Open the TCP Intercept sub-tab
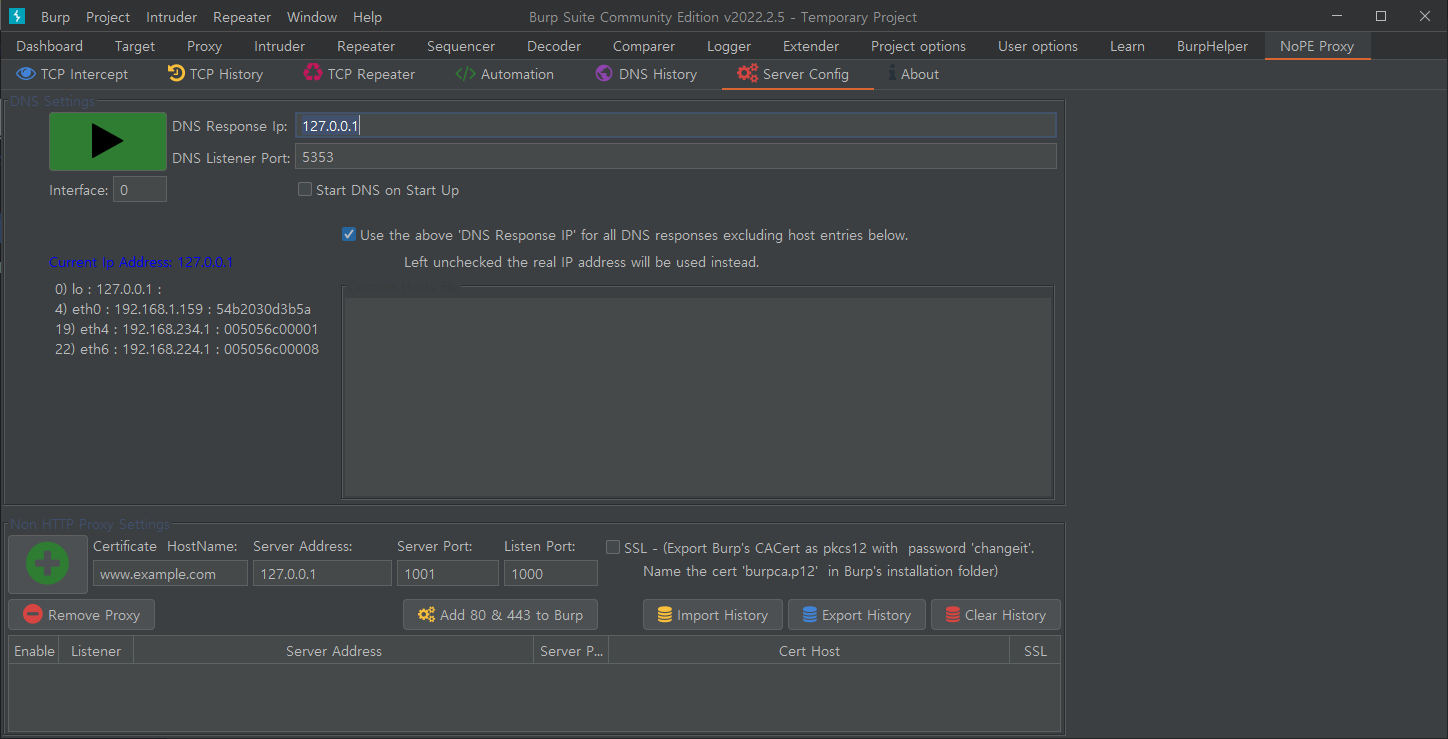1448x739 pixels. coord(72,74)
